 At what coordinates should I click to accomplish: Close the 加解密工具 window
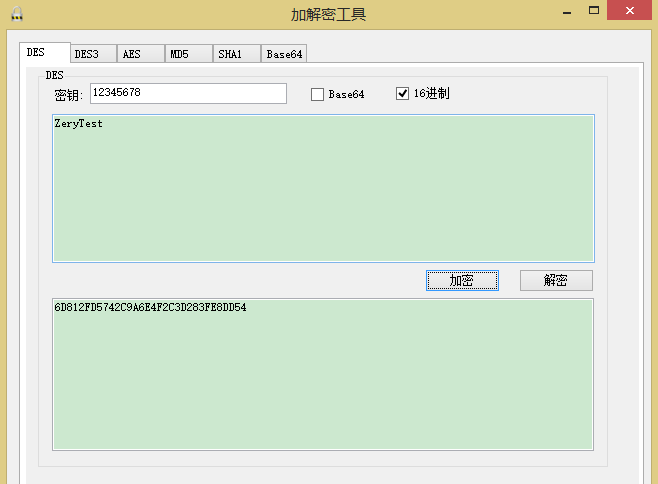[x=629, y=10]
